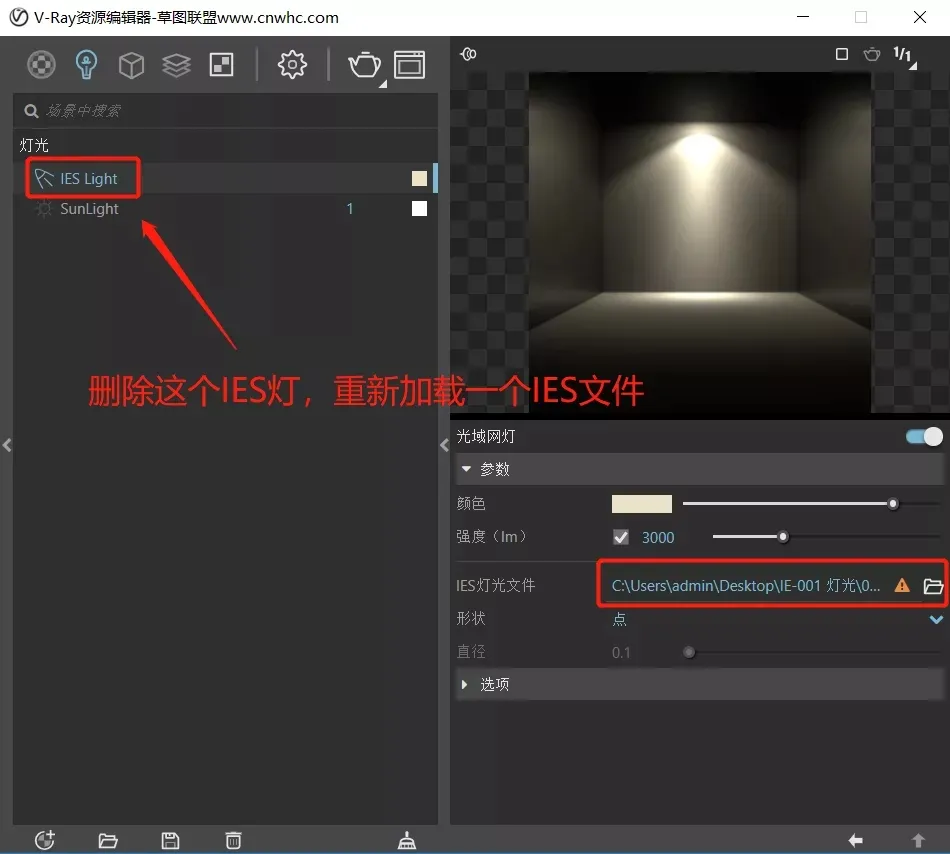Open the 形状 shape dropdown
The width and height of the screenshot is (950, 854).
[777, 619]
